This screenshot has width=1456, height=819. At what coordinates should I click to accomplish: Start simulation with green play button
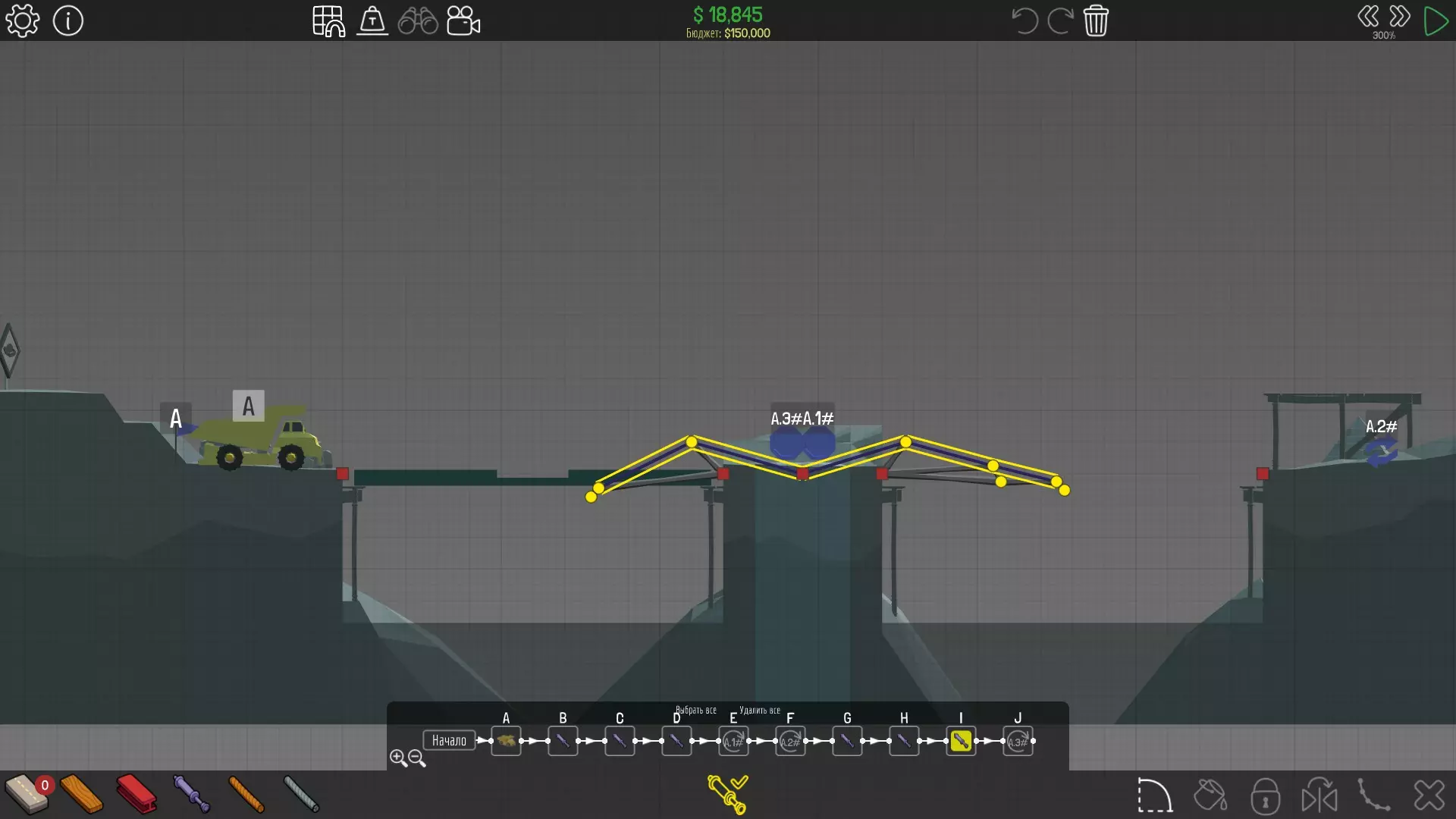1436,20
